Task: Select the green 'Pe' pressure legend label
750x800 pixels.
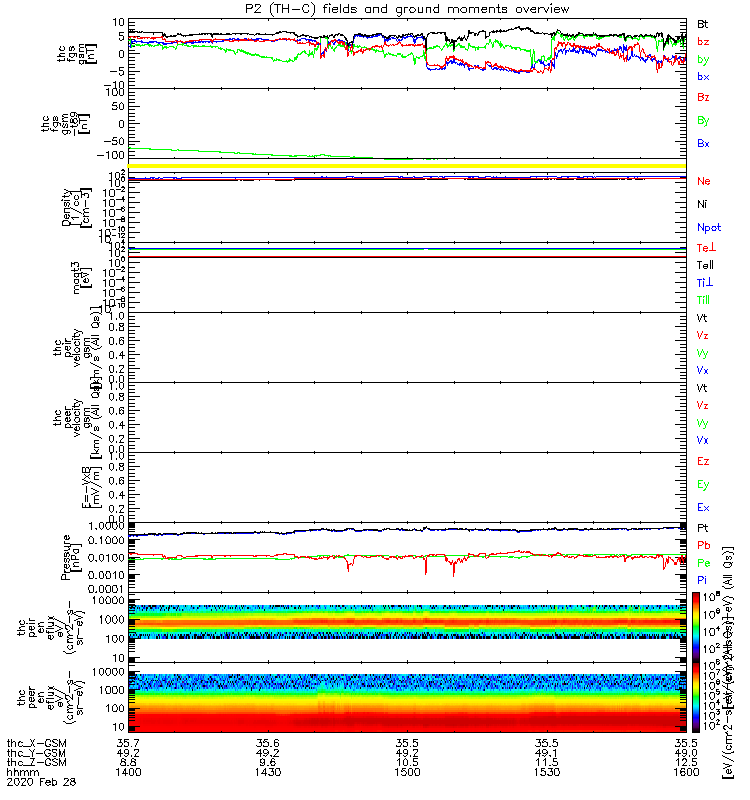Action: 704,563
